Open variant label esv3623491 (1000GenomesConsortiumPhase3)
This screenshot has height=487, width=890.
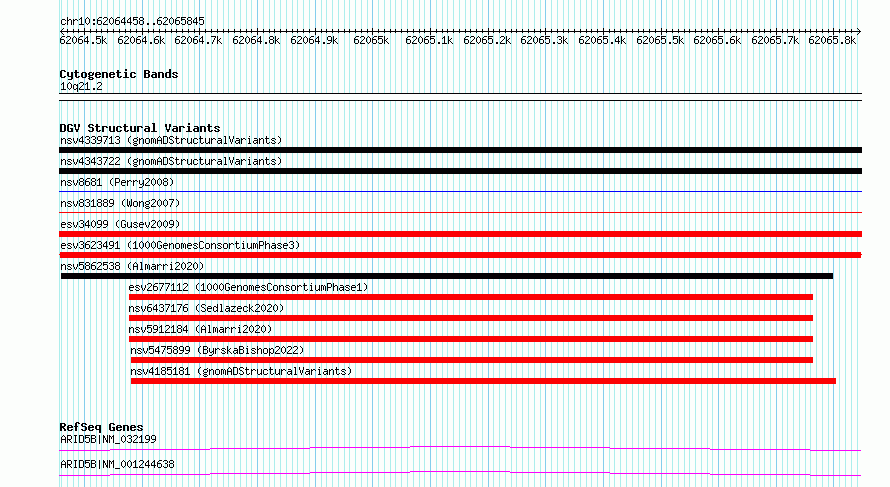pyautogui.click(x=180, y=245)
